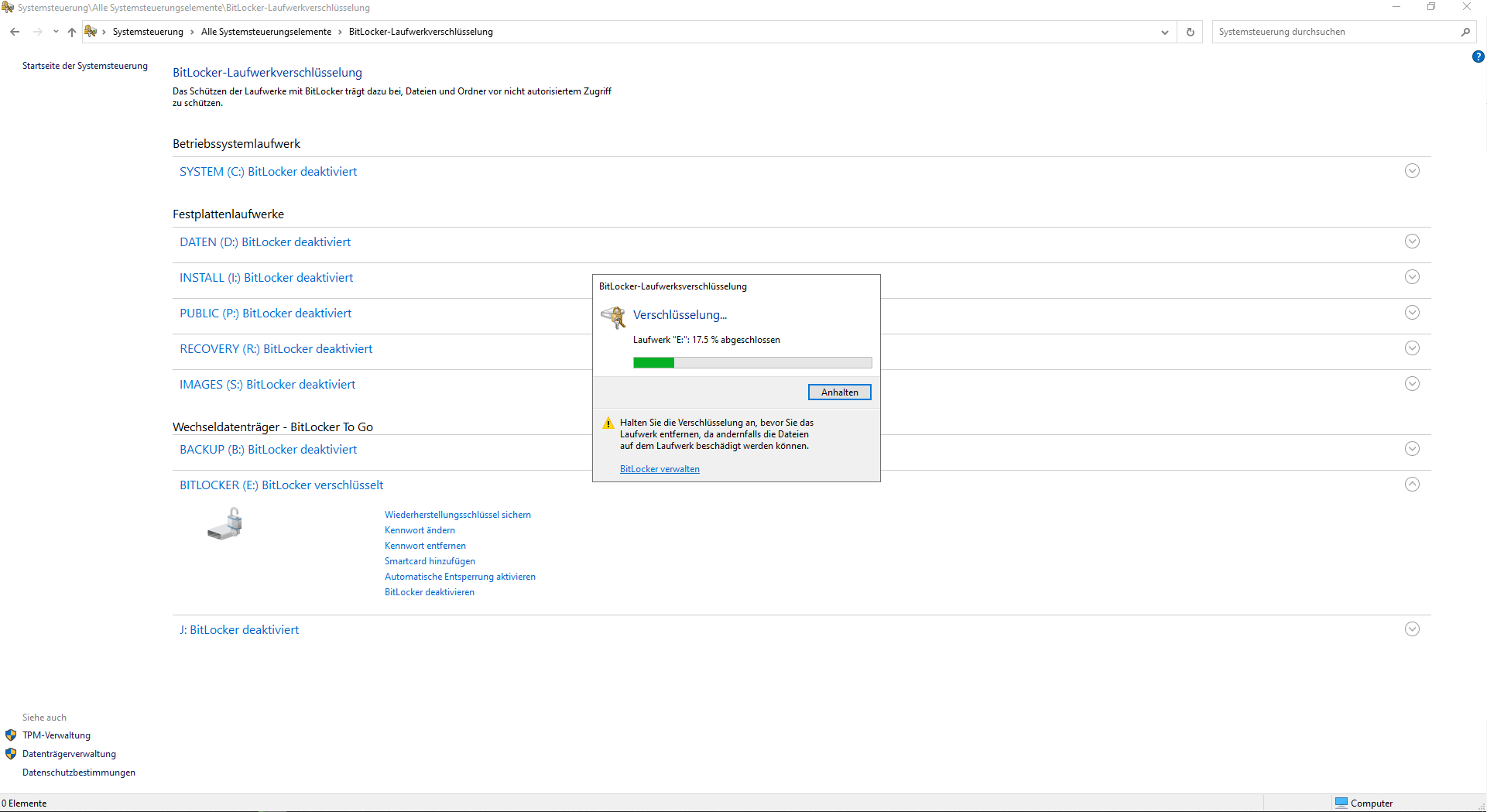This screenshot has width=1487, height=812.
Task: Click the forward navigation arrow
Action: [37, 32]
